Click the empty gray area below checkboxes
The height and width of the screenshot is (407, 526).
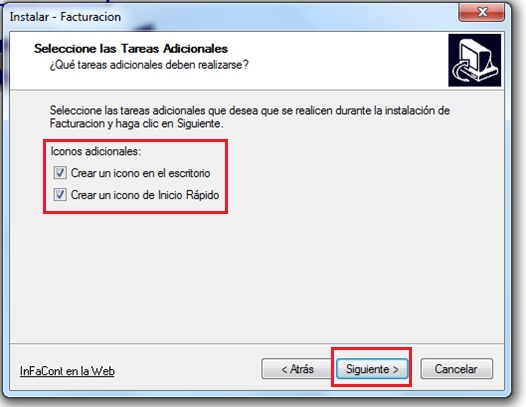pos(257,275)
